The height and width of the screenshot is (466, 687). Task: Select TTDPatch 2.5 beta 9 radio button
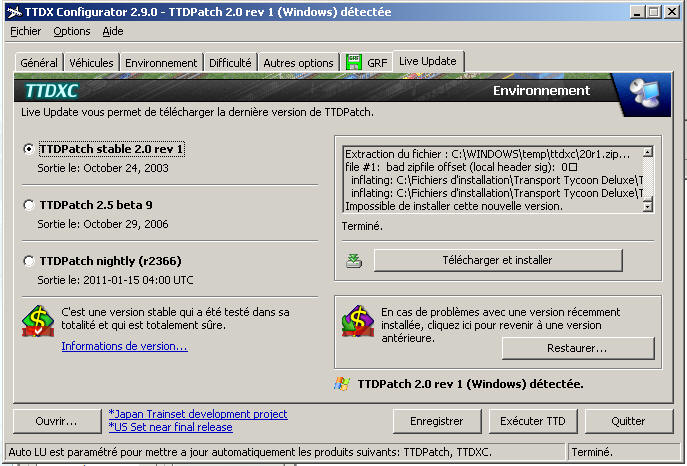pos(28,205)
